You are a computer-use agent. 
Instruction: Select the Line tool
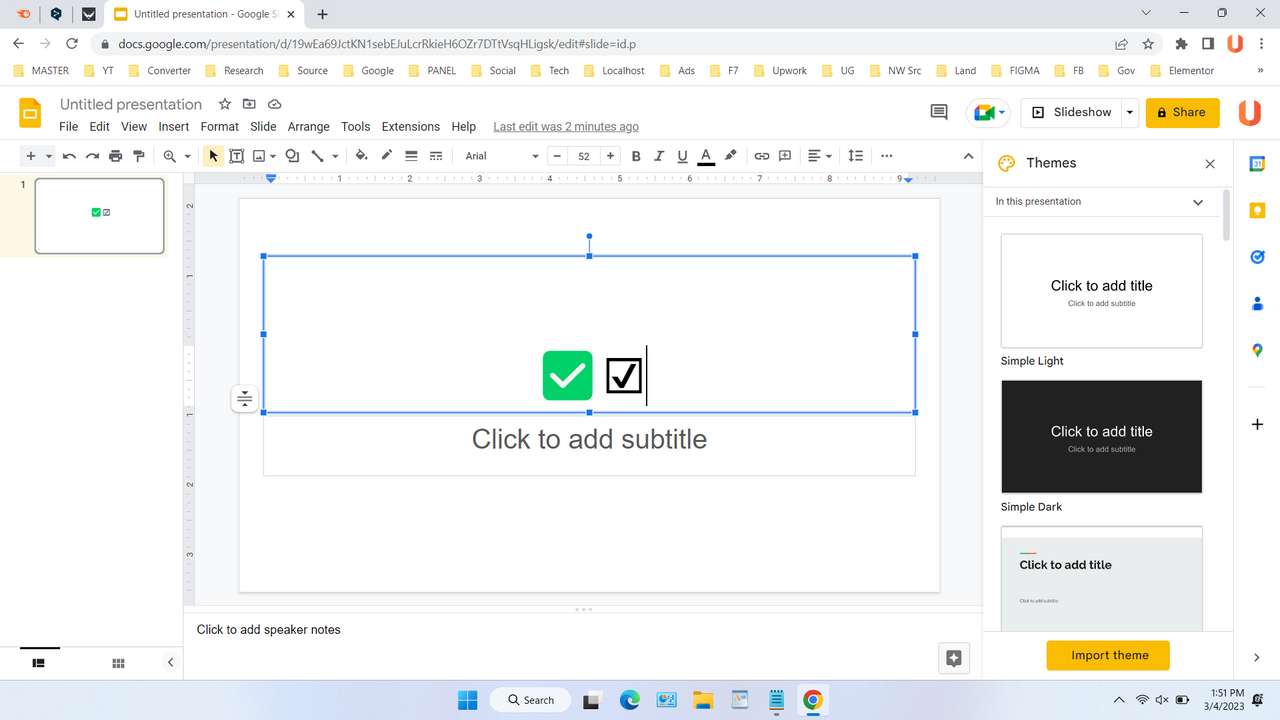tap(317, 156)
